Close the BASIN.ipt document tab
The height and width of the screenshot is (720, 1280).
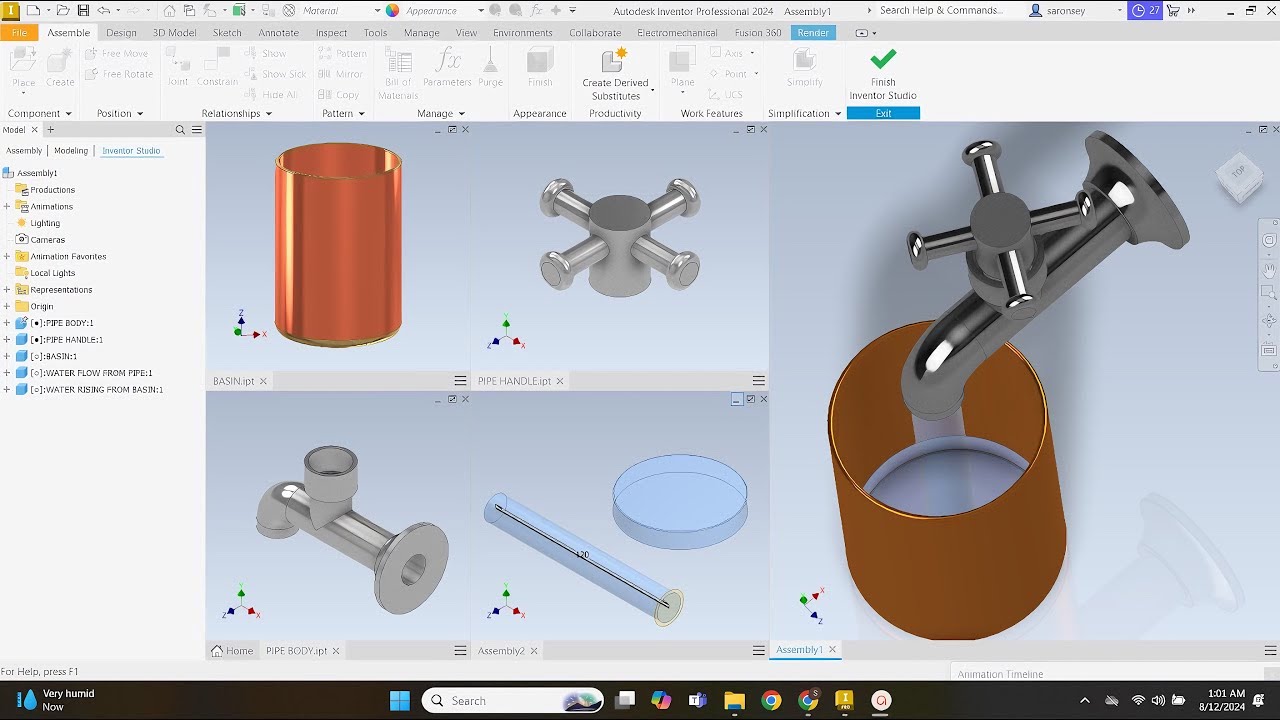[263, 382]
